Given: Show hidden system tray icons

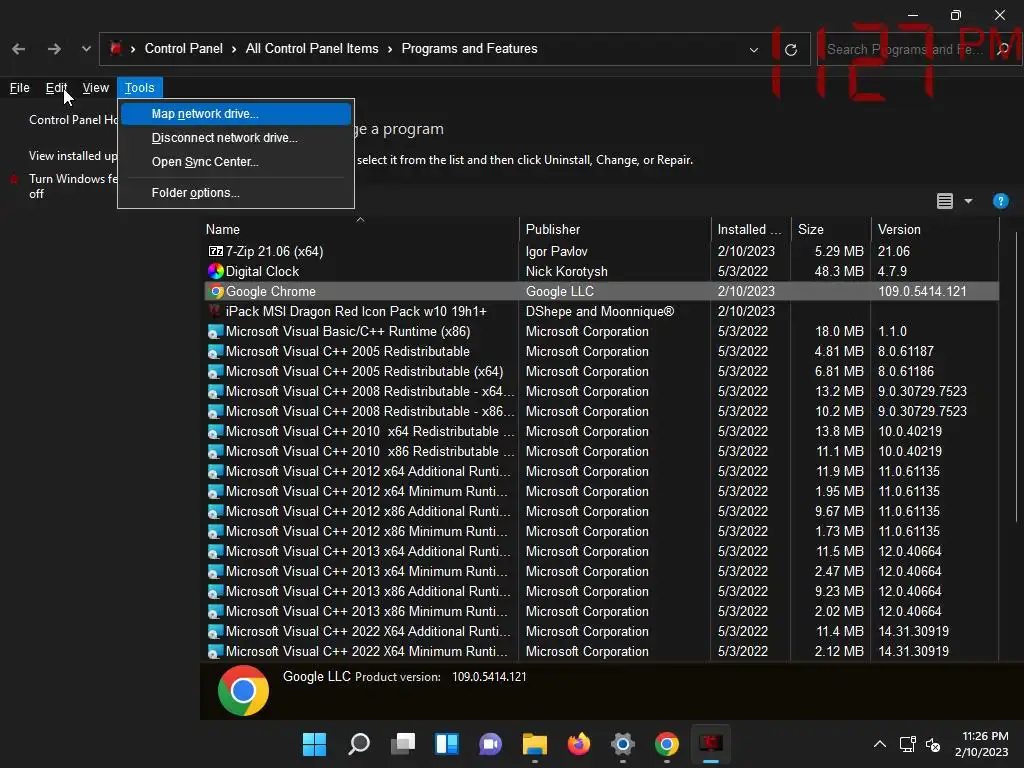Looking at the screenshot, I should click(x=880, y=744).
